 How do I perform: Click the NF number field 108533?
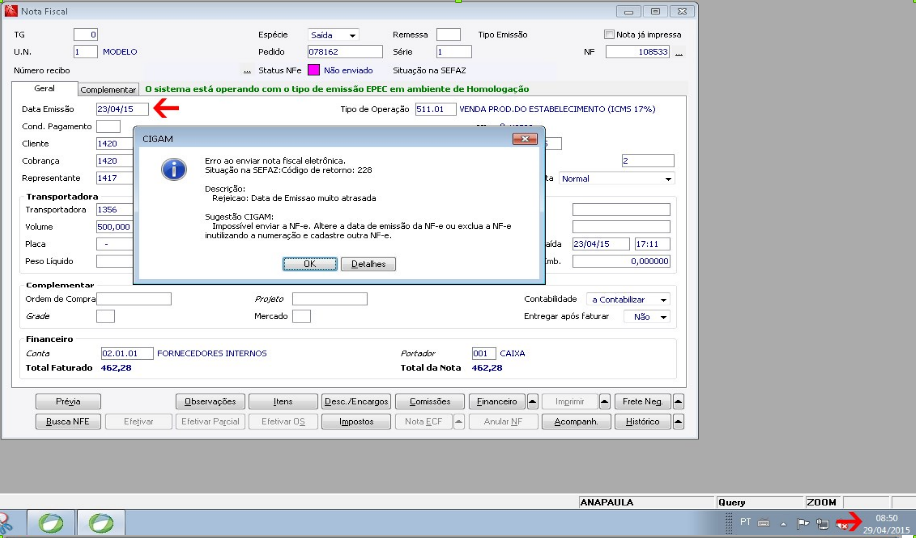(638, 52)
